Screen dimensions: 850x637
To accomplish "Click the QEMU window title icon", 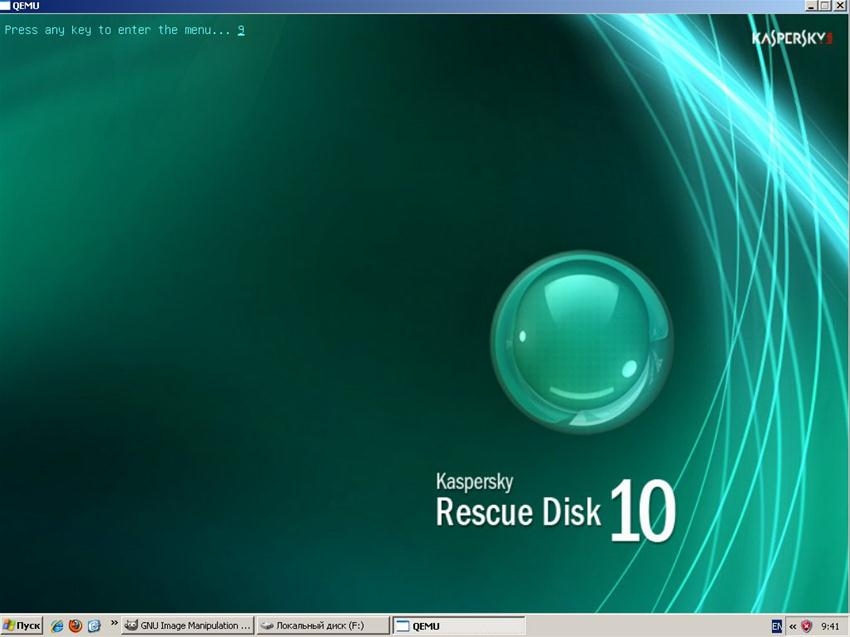I will pyautogui.click(x=5, y=6).
